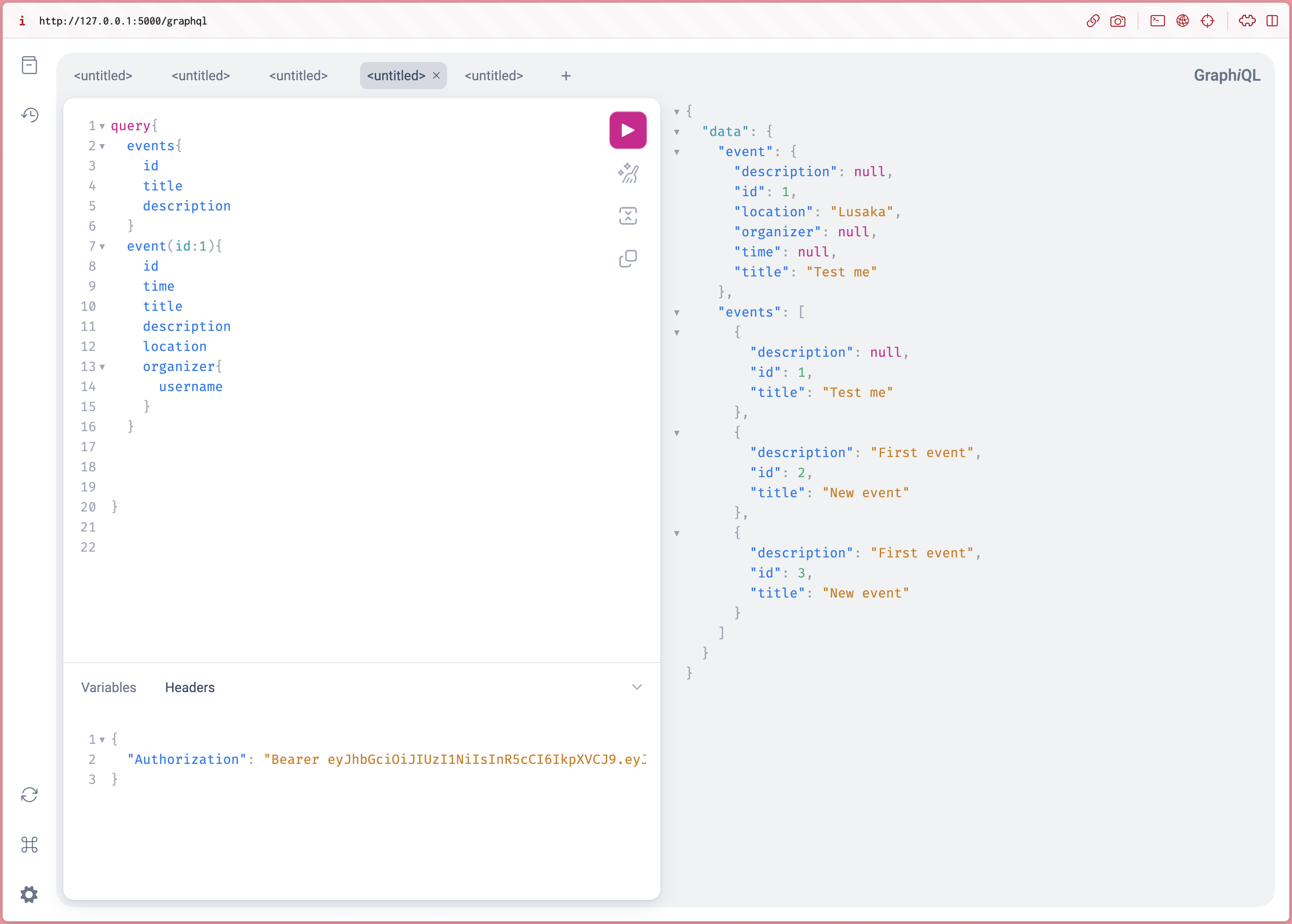Fold the organizer block on line 13

[x=103, y=367]
